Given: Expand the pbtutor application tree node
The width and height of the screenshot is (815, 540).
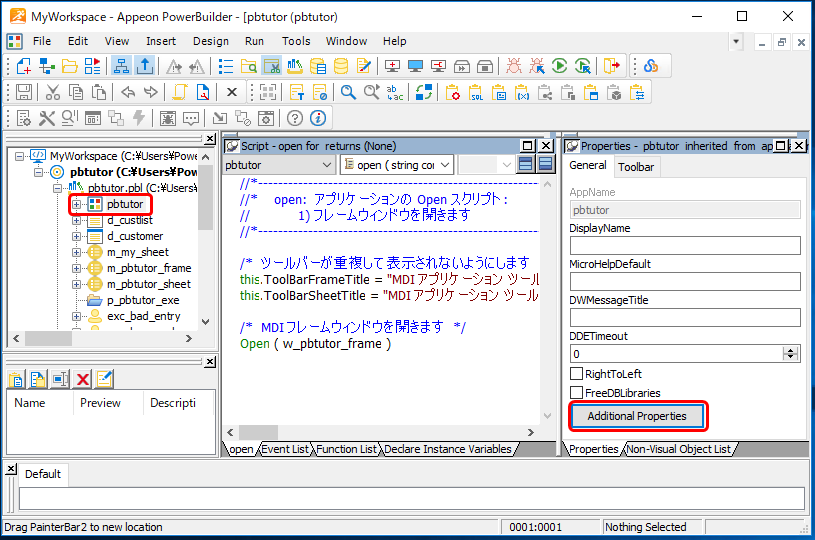Looking at the screenshot, I should tap(76, 204).
